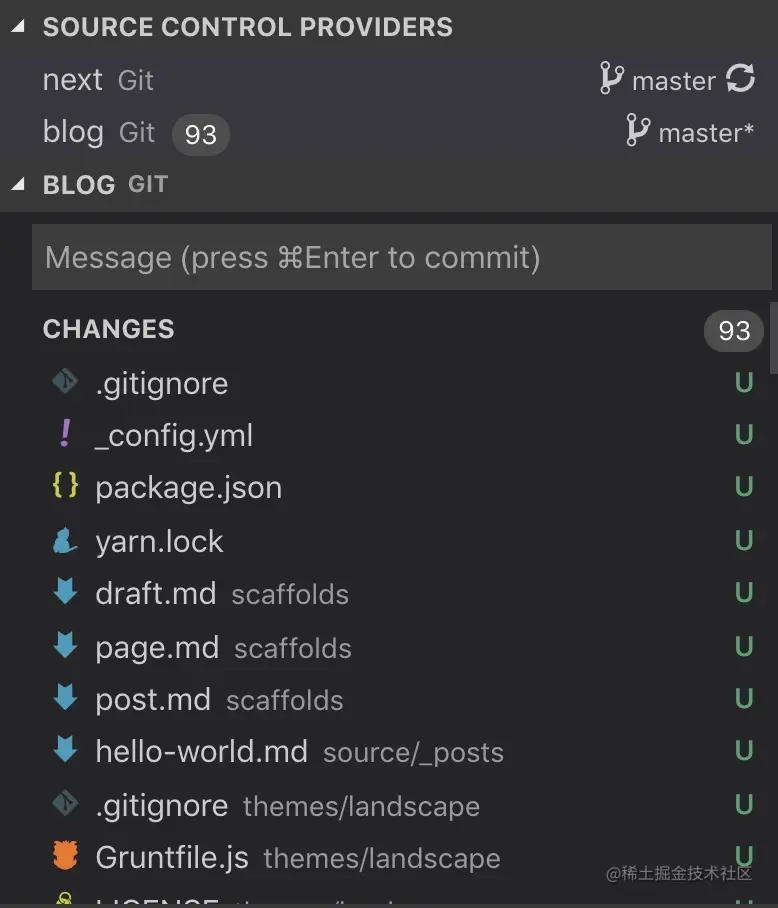Click the CHANGES group header
Image resolution: width=778 pixels, height=908 pixels.
tap(109, 329)
